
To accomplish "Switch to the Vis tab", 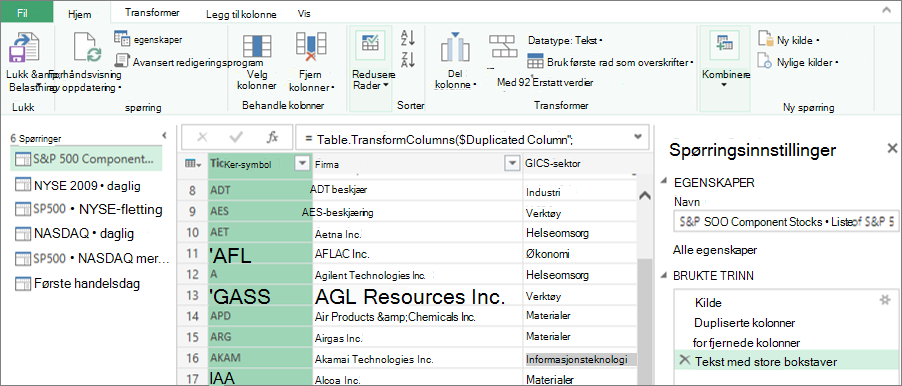I will [305, 14].
